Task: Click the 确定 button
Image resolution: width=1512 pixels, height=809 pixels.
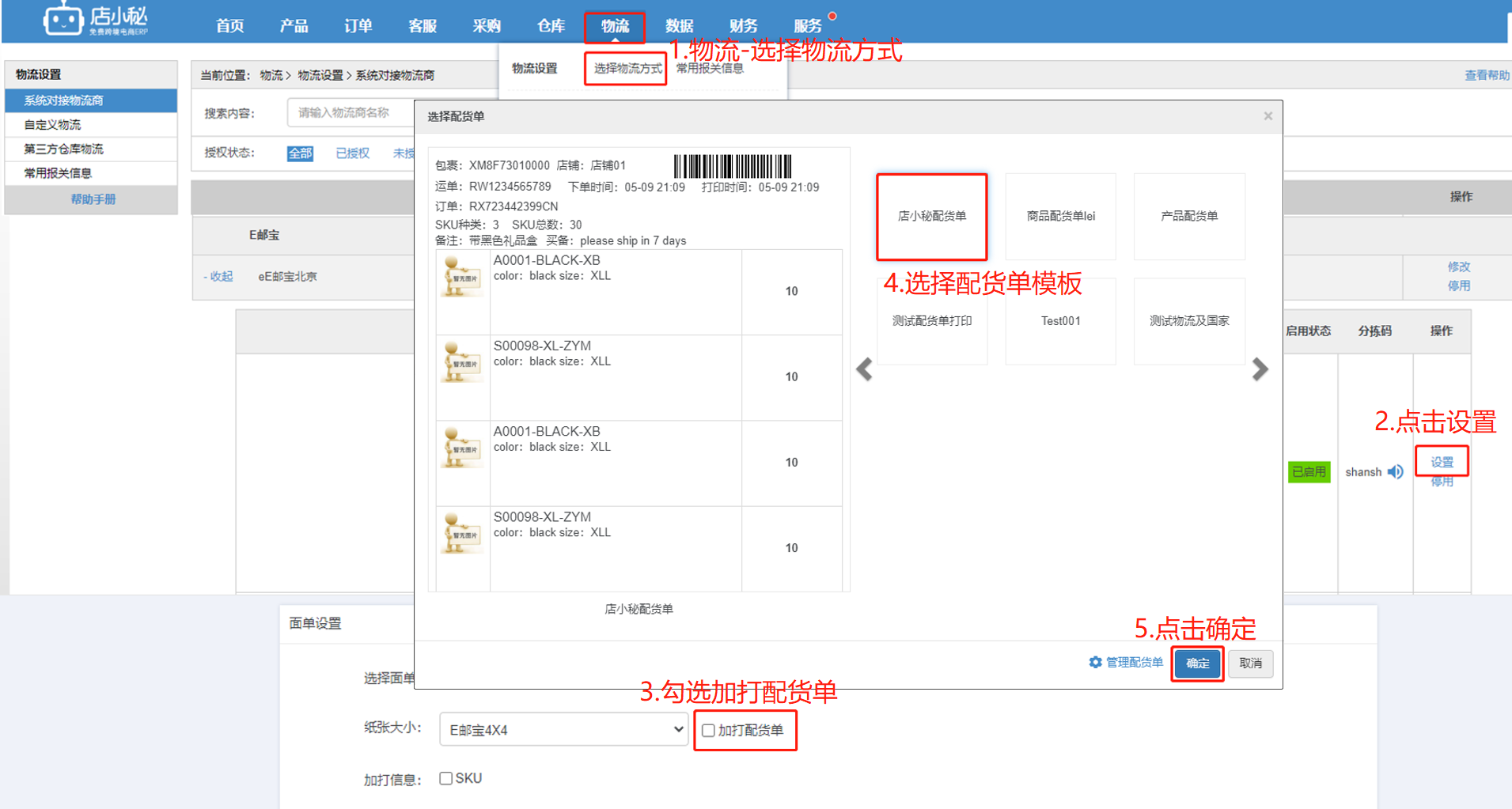Action: click(x=1197, y=663)
